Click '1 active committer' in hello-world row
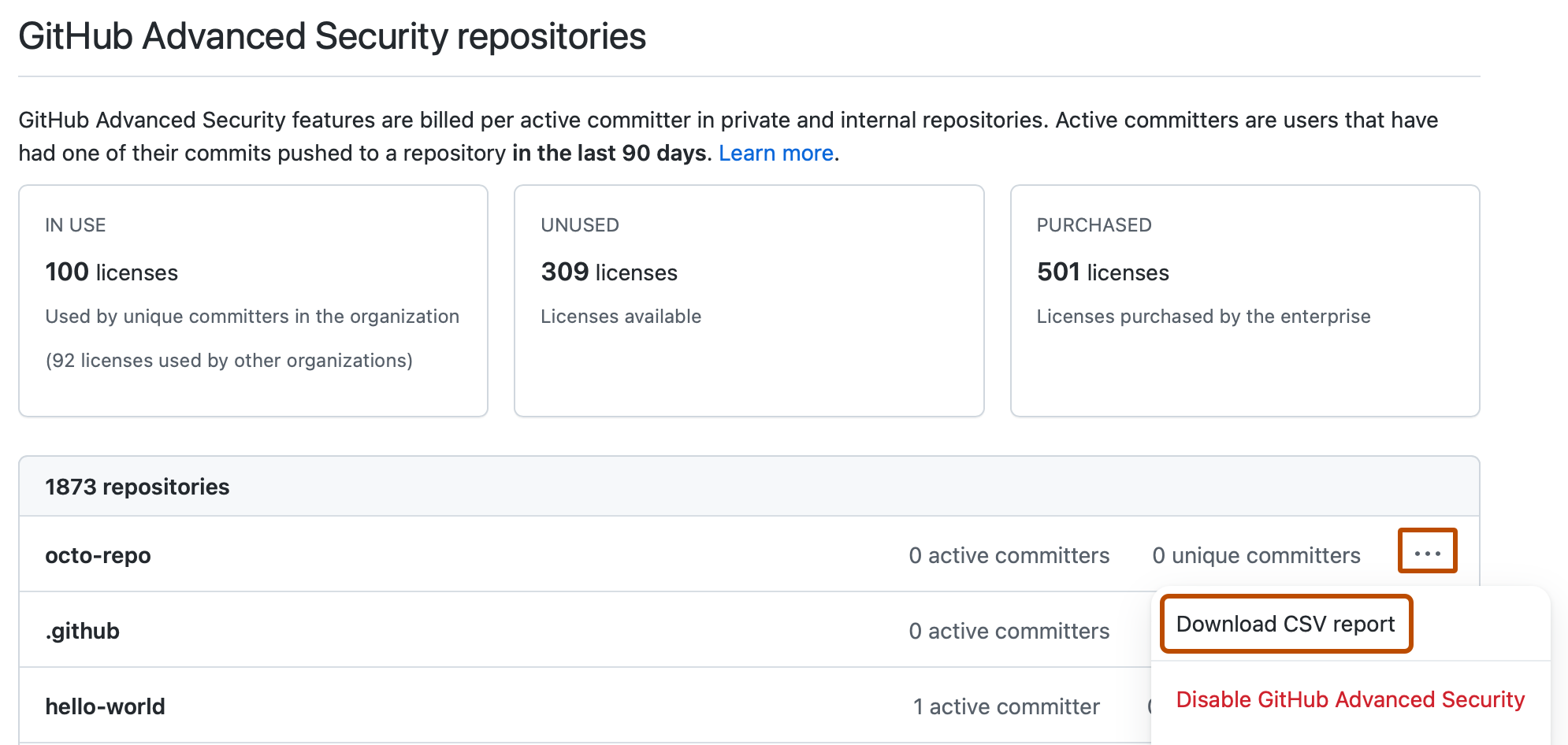This screenshot has height=745, width=1568. (x=1006, y=706)
